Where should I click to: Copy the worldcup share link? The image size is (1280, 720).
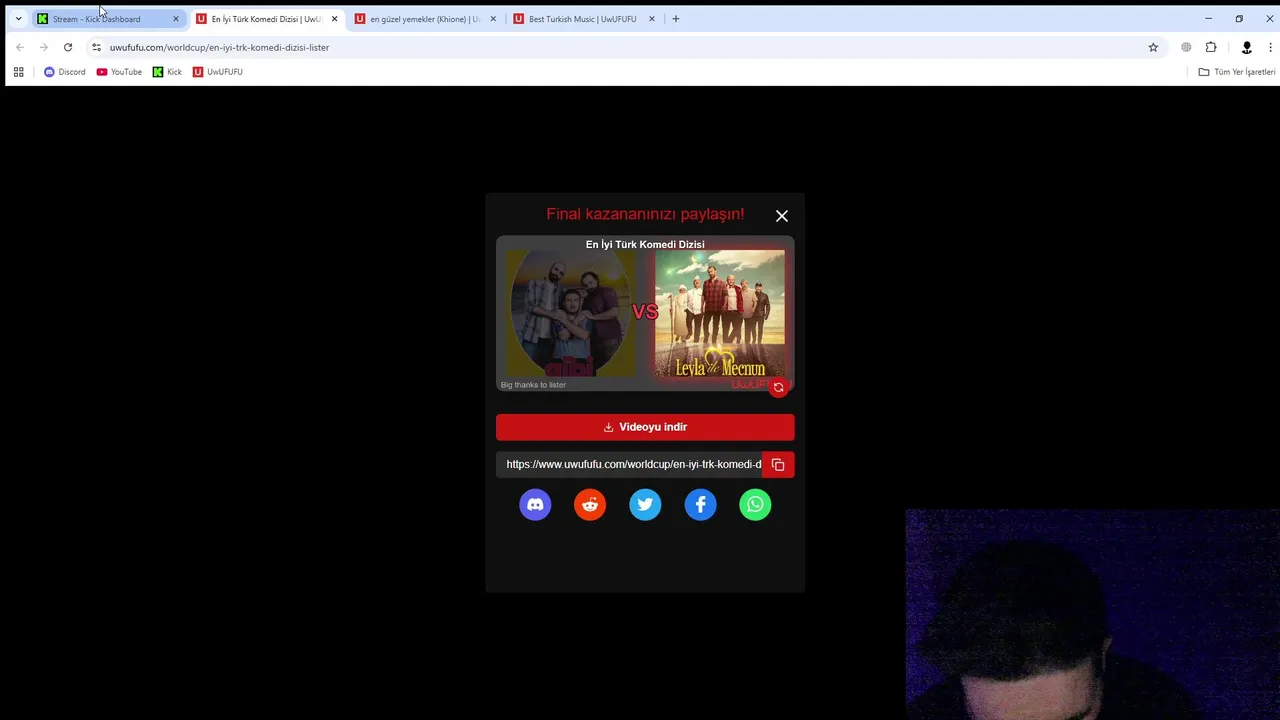pos(778,465)
